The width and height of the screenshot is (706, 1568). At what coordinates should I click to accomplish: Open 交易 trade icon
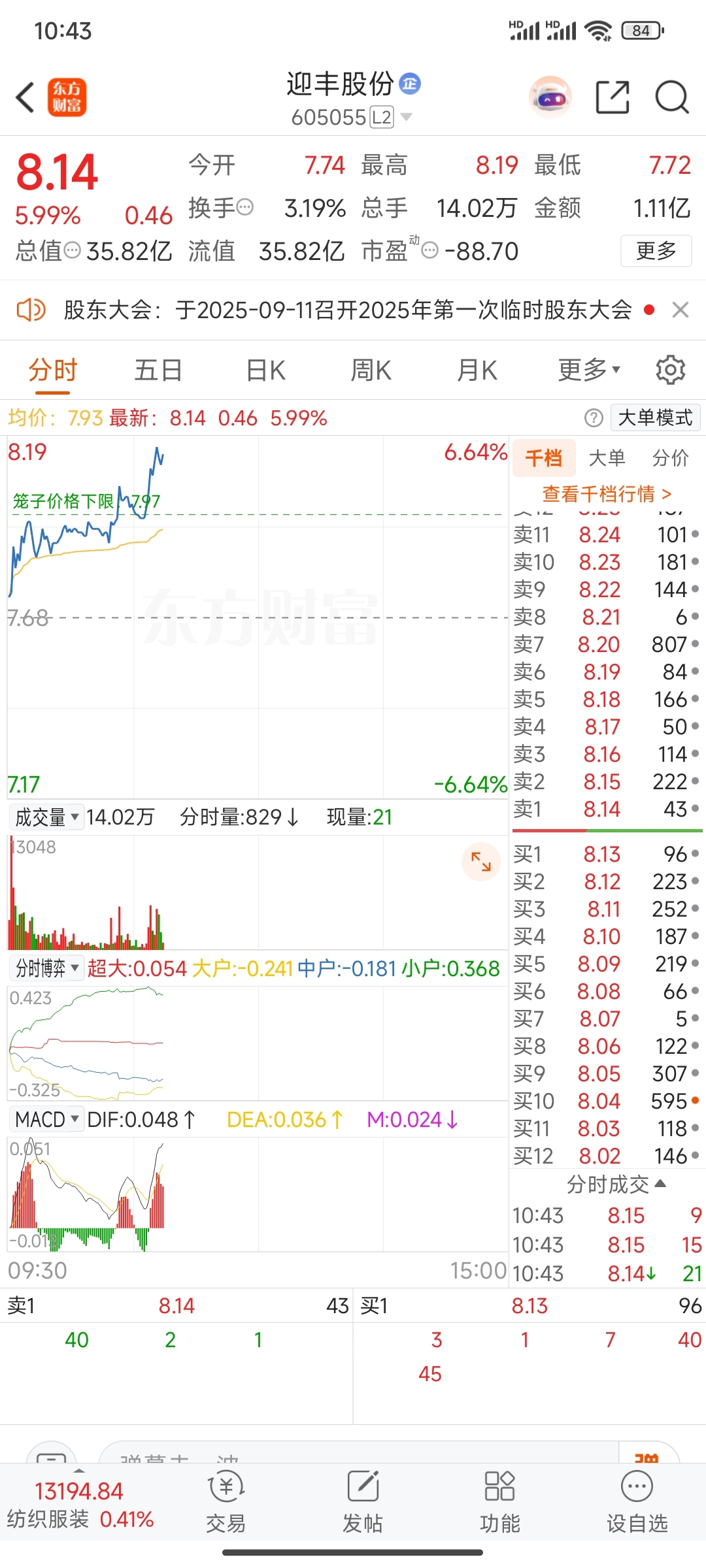coord(226,1501)
